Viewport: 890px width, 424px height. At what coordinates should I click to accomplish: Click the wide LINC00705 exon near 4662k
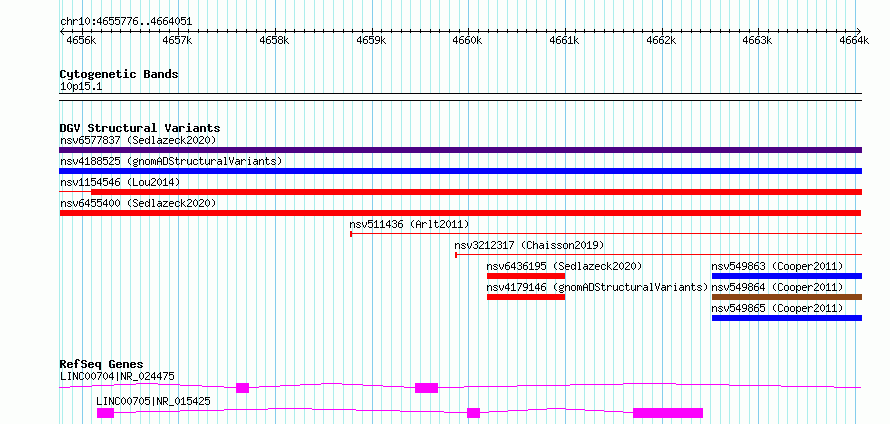(x=668, y=413)
